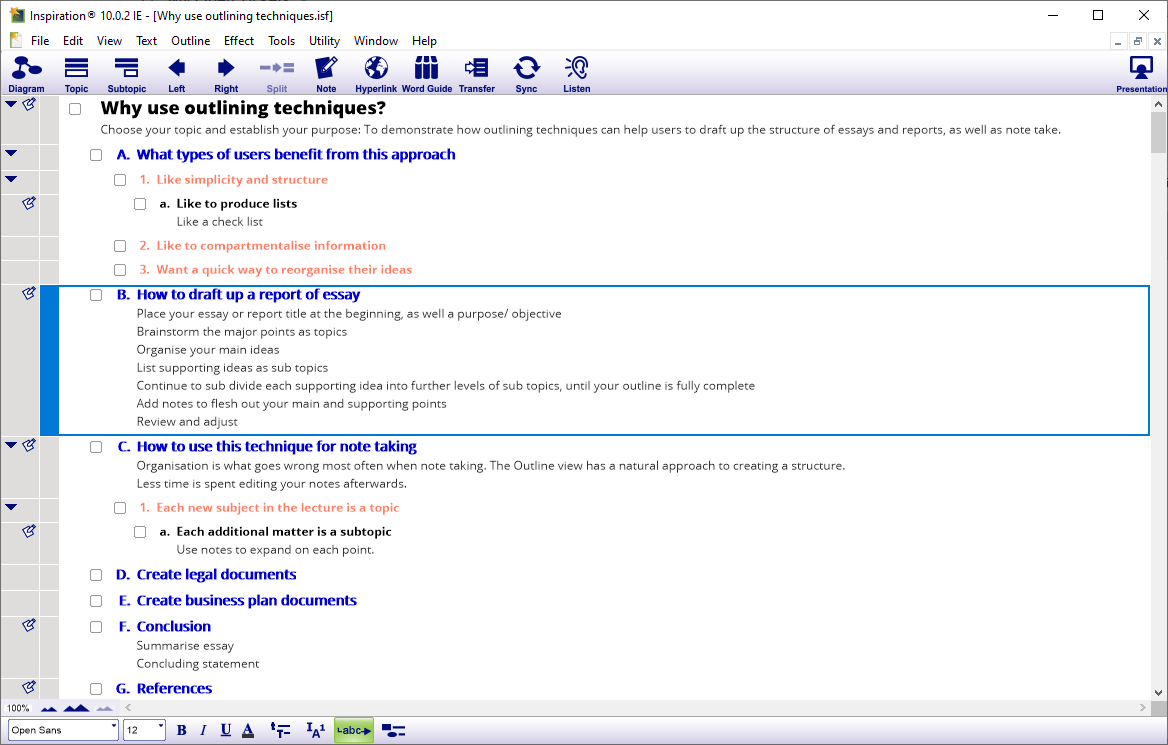Open the File menu

(40, 41)
